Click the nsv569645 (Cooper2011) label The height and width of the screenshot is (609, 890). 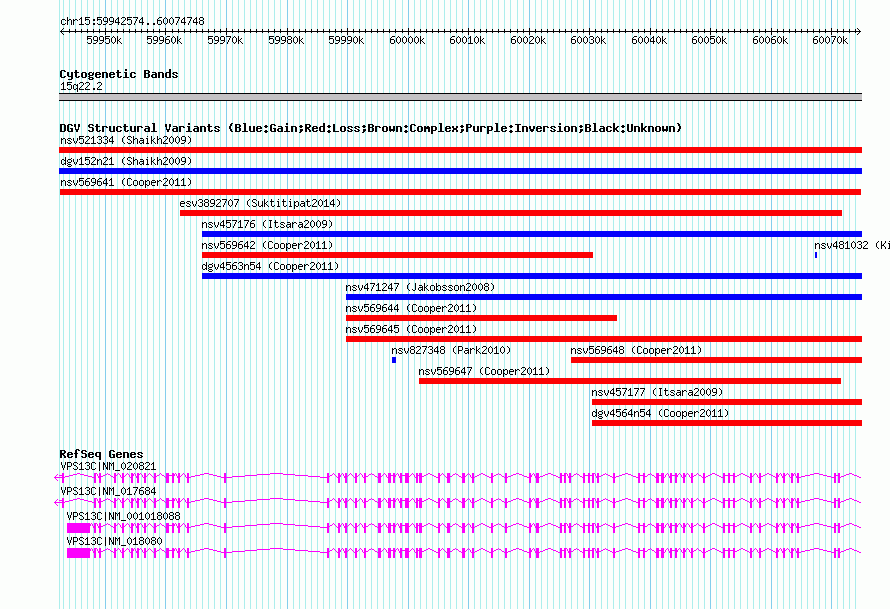412,329
